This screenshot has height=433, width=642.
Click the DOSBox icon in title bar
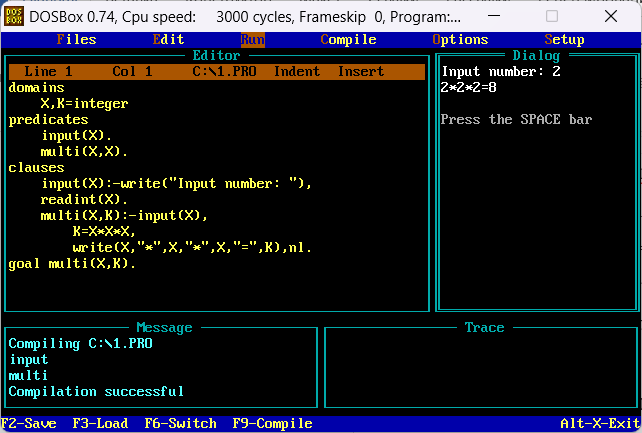click(x=14, y=16)
